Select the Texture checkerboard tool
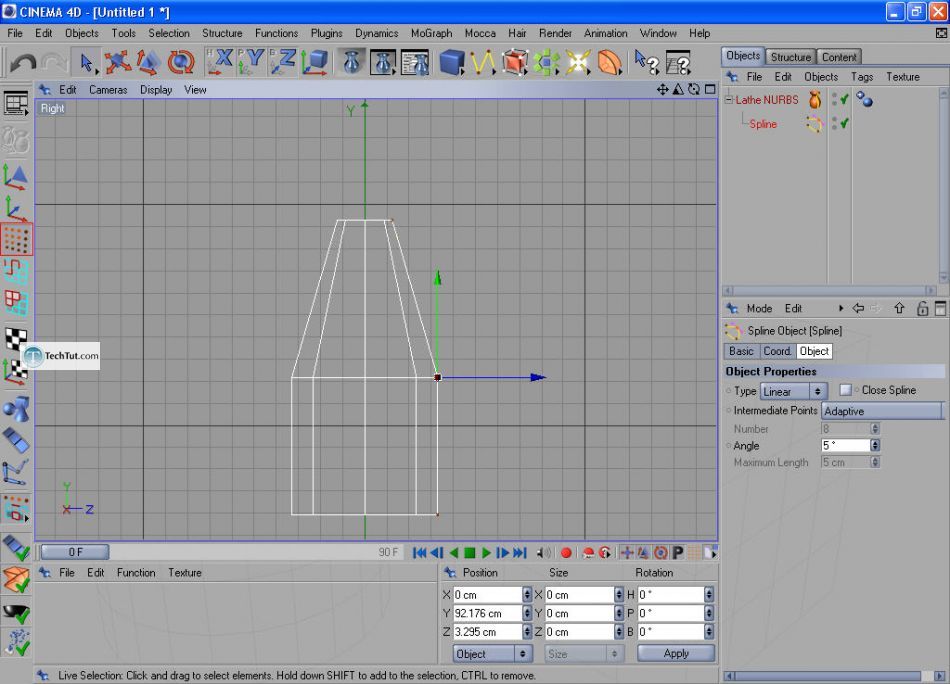This screenshot has width=950, height=684. coord(16,339)
